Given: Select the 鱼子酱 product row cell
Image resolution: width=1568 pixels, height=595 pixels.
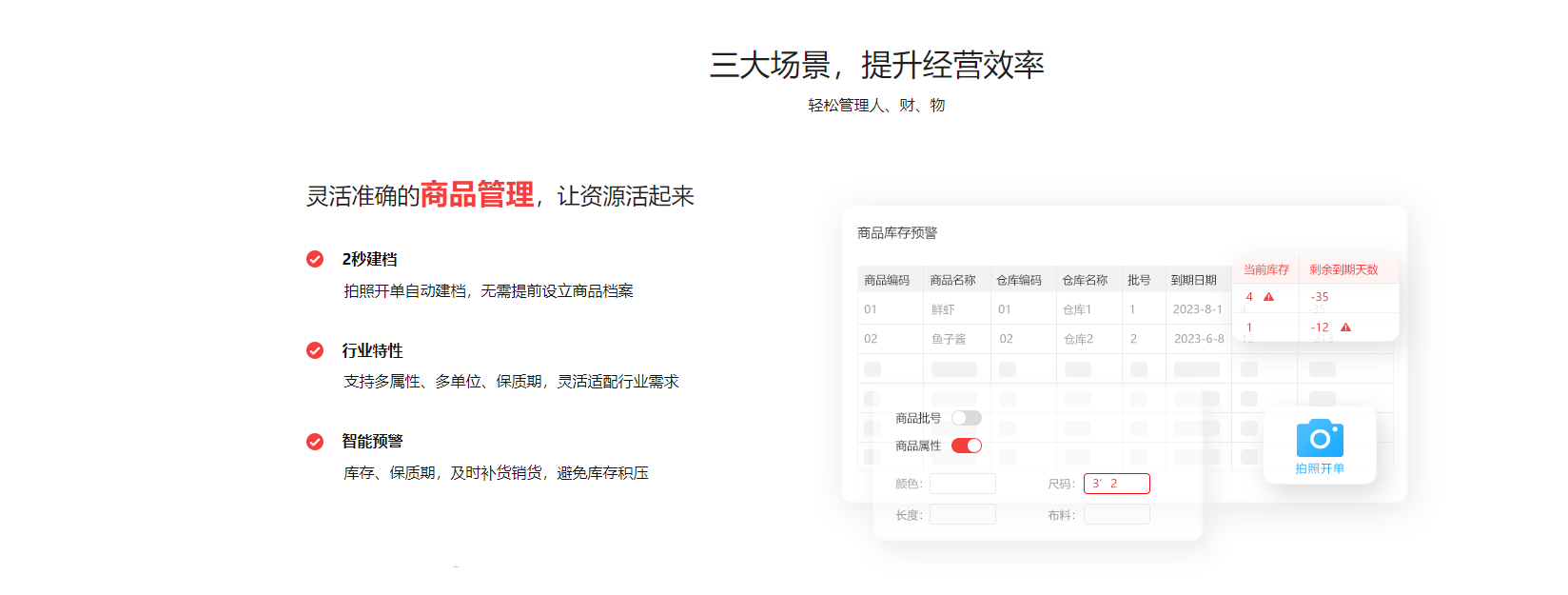Looking at the screenshot, I should (948, 339).
